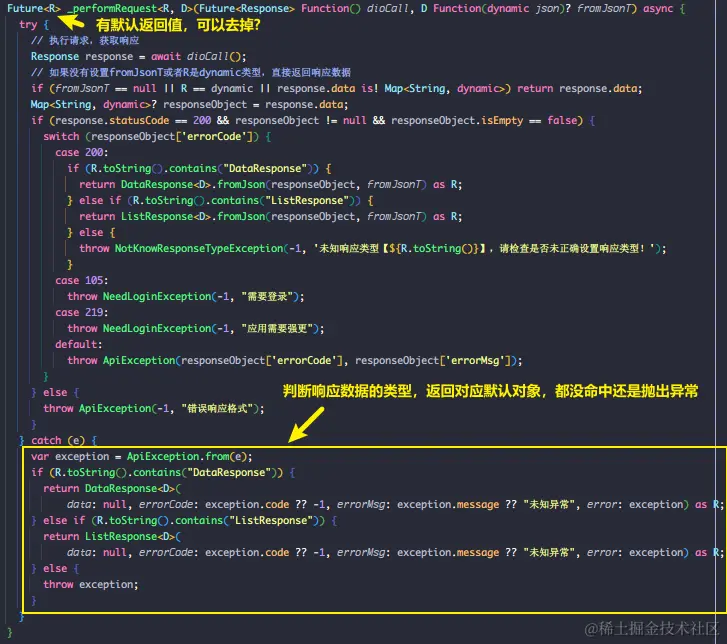Click 'await' before dioCall()
727x644 pixels.
[166, 56]
